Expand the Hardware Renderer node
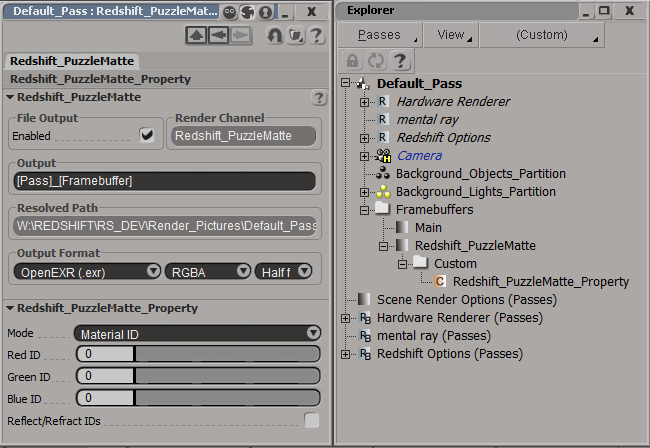 click(x=364, y=102)
